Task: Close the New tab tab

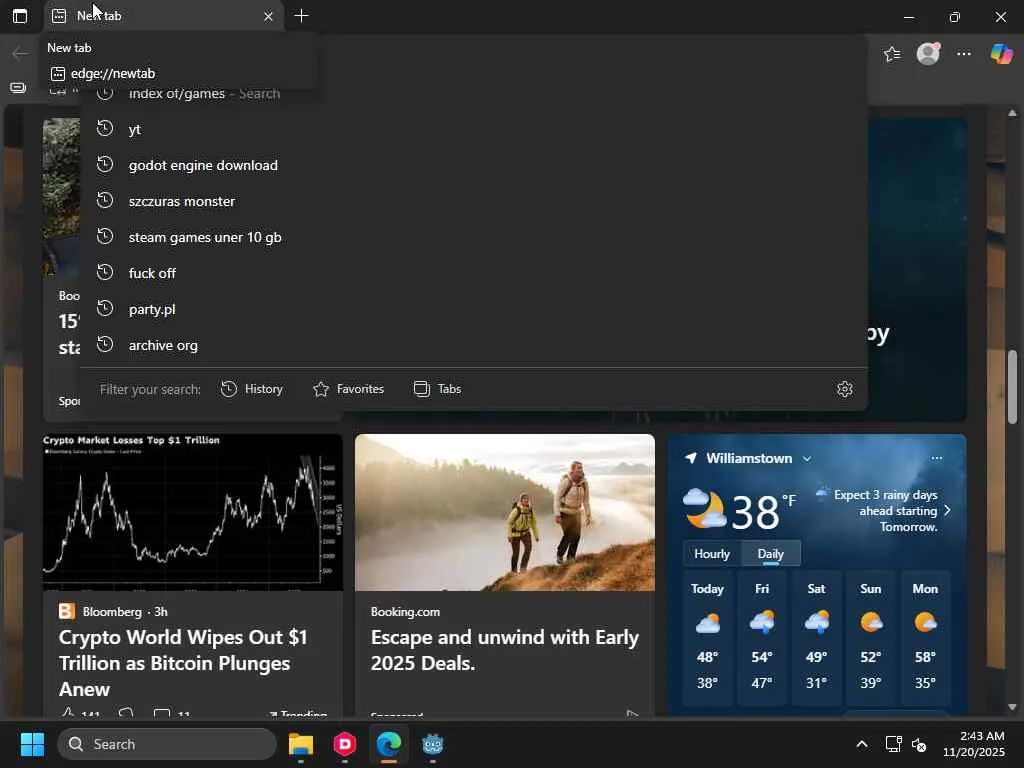Action: pyautogui.click(x=268, y=16)
